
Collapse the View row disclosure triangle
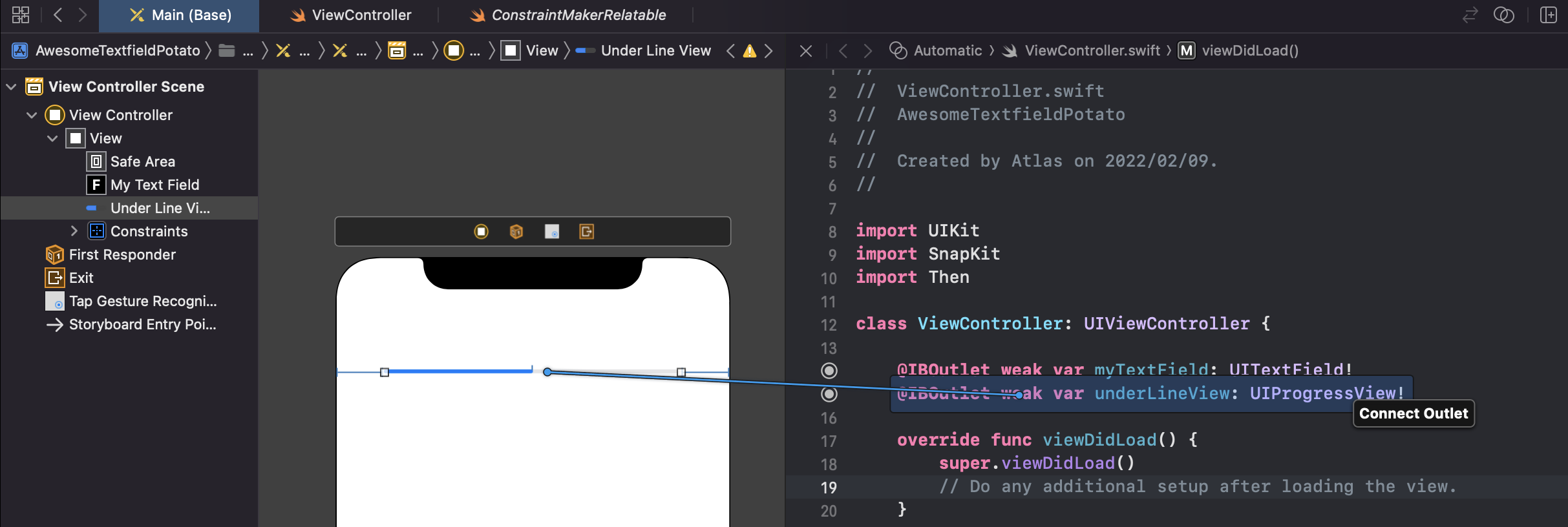coord(52,138)
